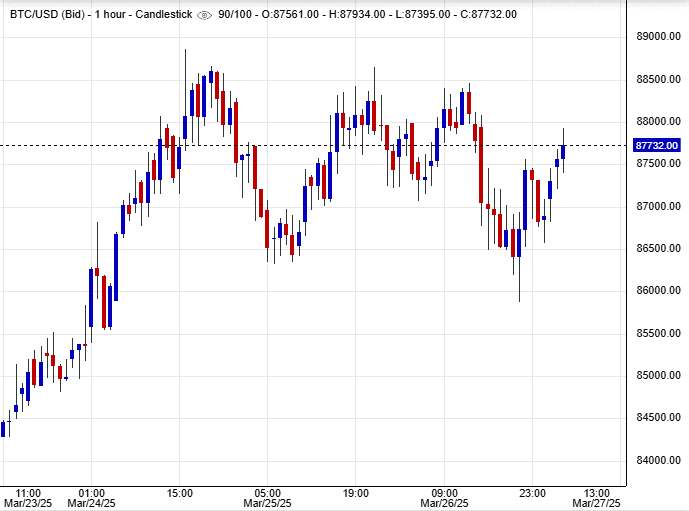Click the BTC/USD (Bid) chart title
Screen dimensions: 689x511
pos(47,14)
